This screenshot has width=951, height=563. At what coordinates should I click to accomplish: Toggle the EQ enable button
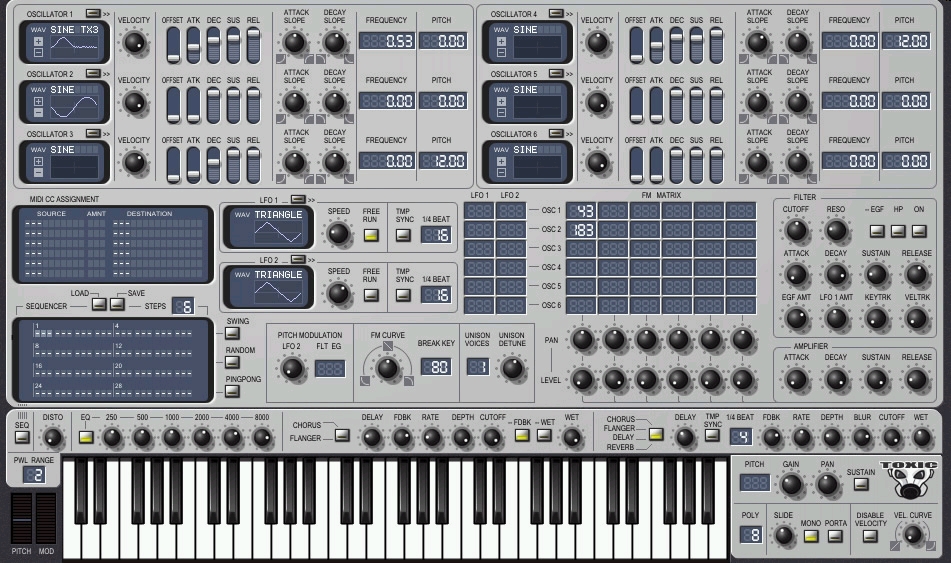tap(86, 437)
